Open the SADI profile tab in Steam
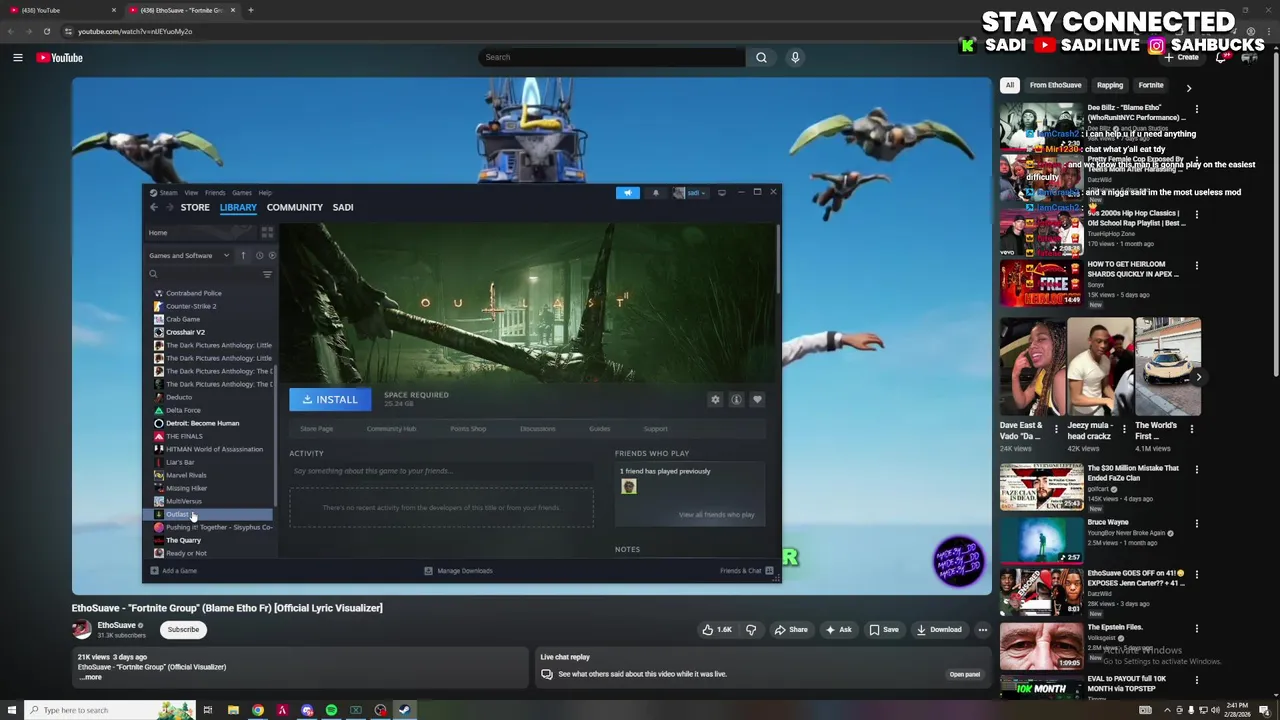The width and height of the screenshot is (1280, 720). [x=343, y=207]
